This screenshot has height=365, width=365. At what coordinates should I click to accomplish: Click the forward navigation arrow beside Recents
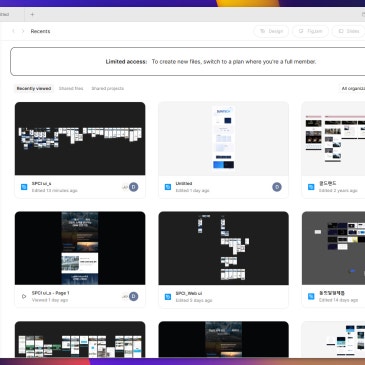(23, 31)
